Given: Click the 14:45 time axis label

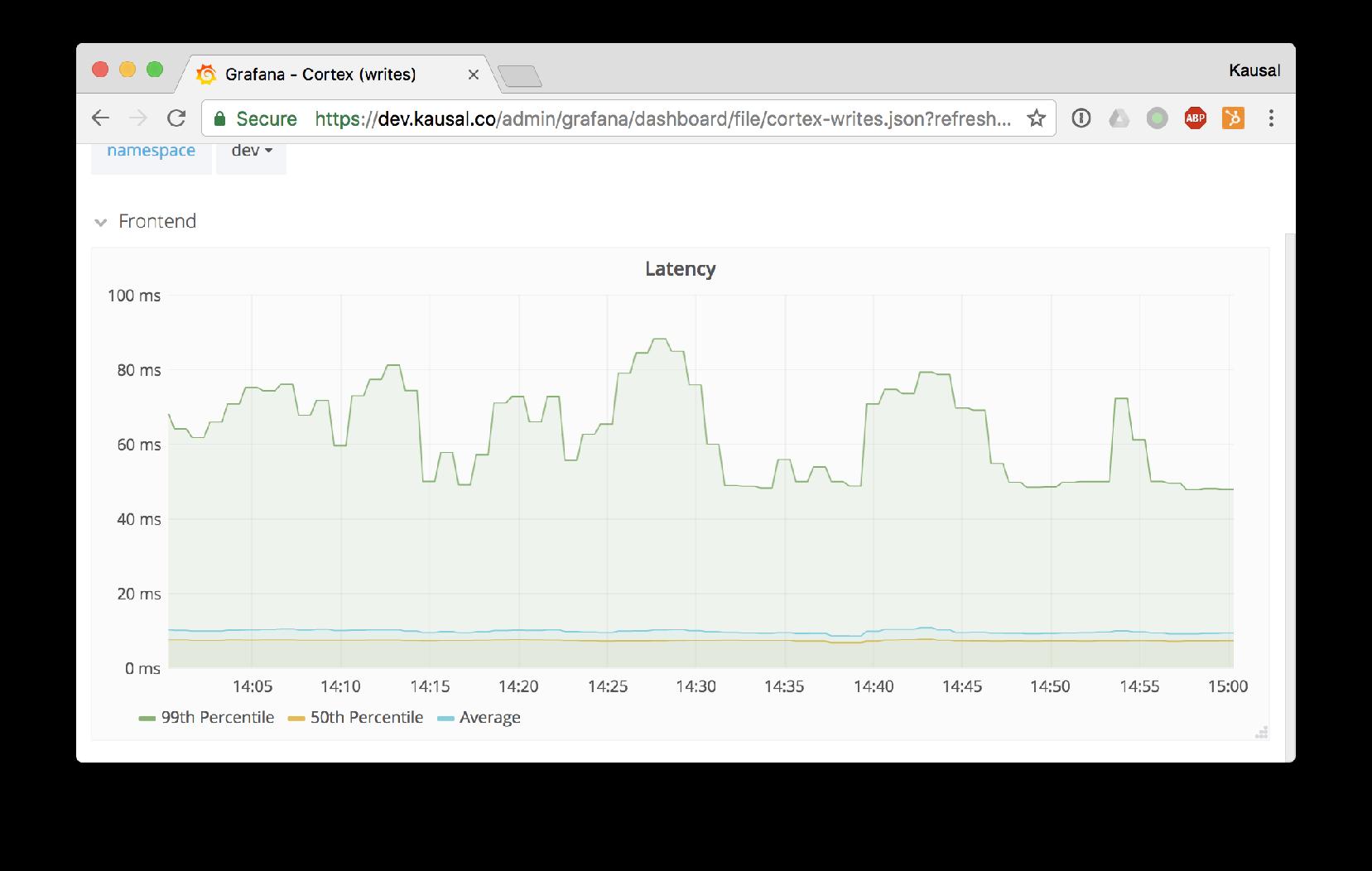Looking at the screenshot, I should [x=962, y=686].
